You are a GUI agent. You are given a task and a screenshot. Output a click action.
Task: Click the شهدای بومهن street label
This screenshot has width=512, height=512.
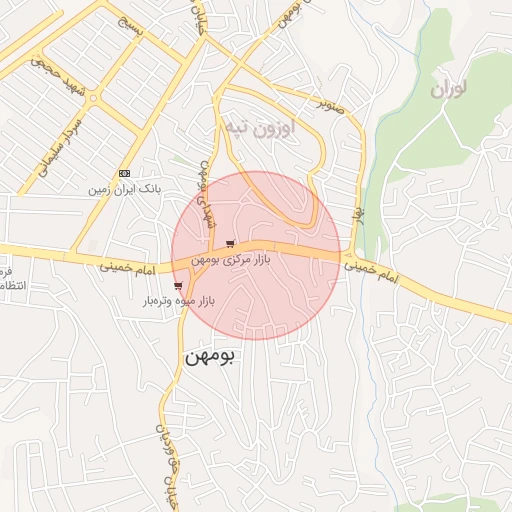(x=206, y=194)
